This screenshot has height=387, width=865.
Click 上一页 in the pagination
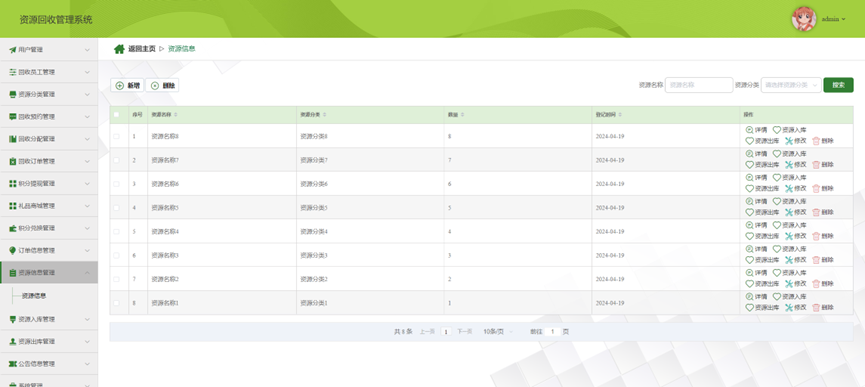(427, 331)
